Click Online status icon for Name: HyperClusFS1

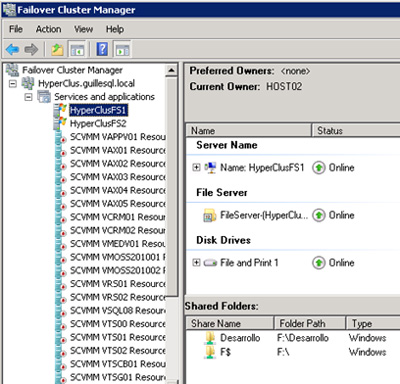tap(319, 168)
